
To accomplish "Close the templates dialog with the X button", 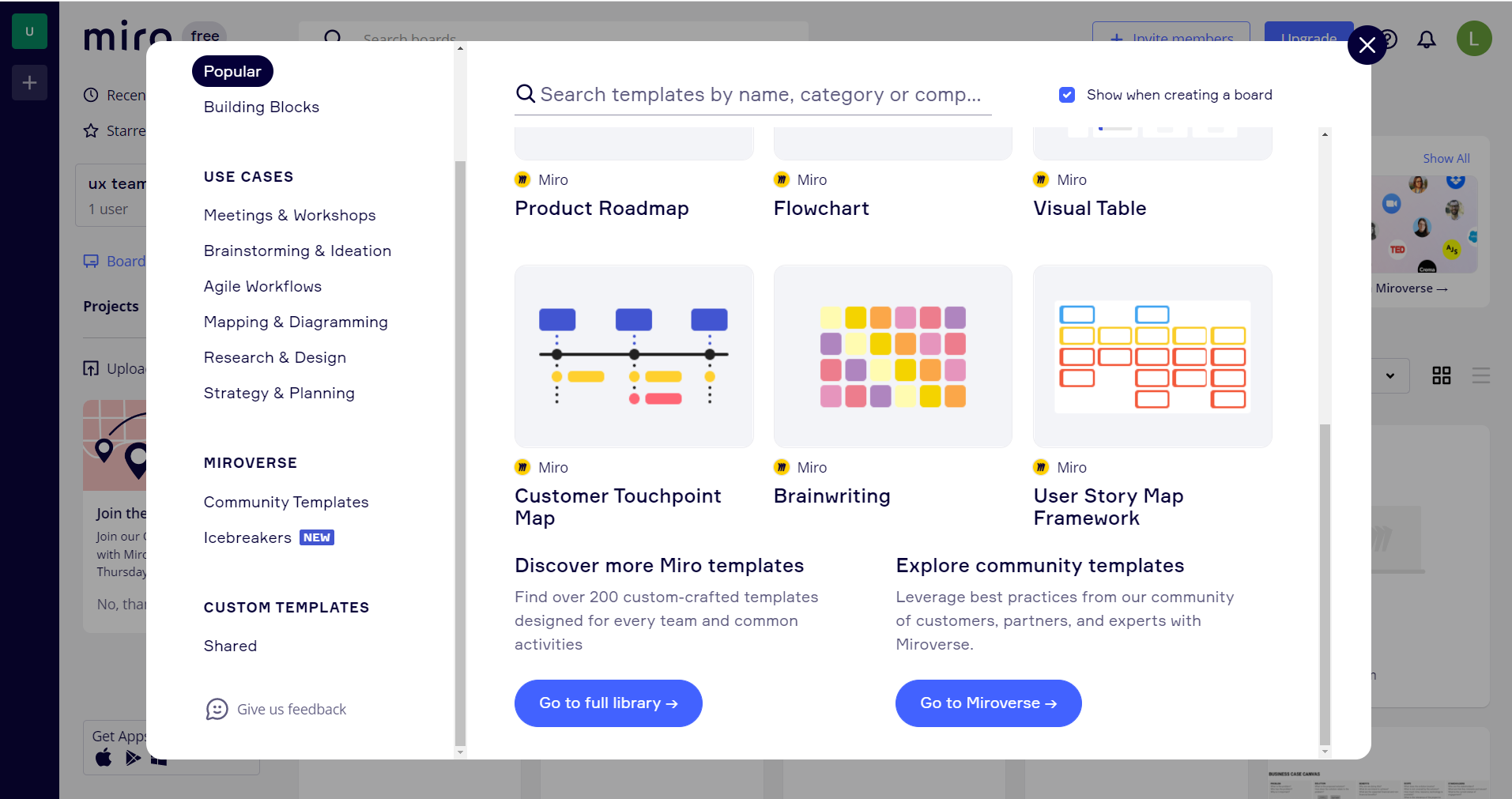I will tap(1367, 45).
